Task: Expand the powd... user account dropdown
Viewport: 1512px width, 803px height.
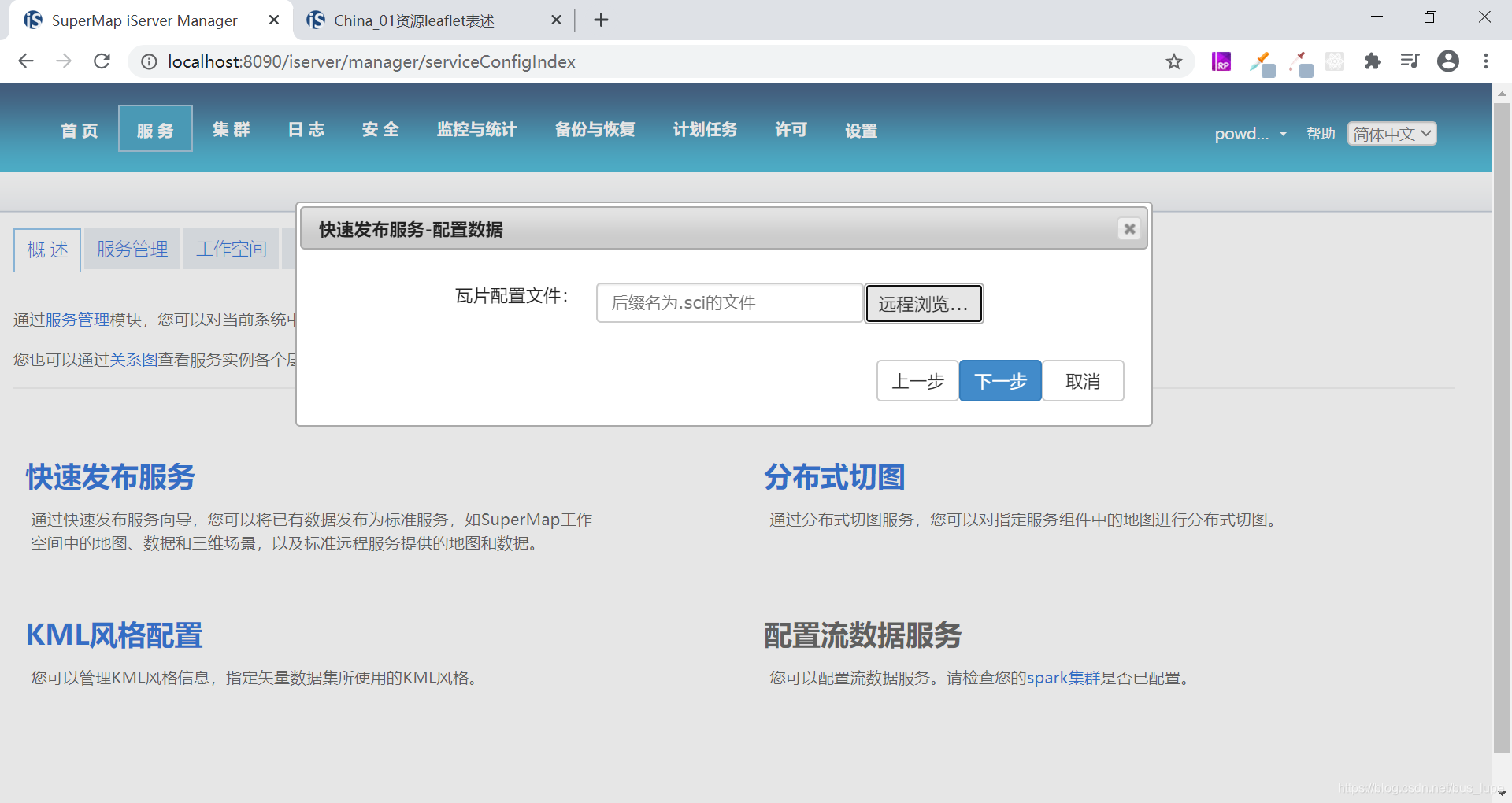Action: (1251, 134)
